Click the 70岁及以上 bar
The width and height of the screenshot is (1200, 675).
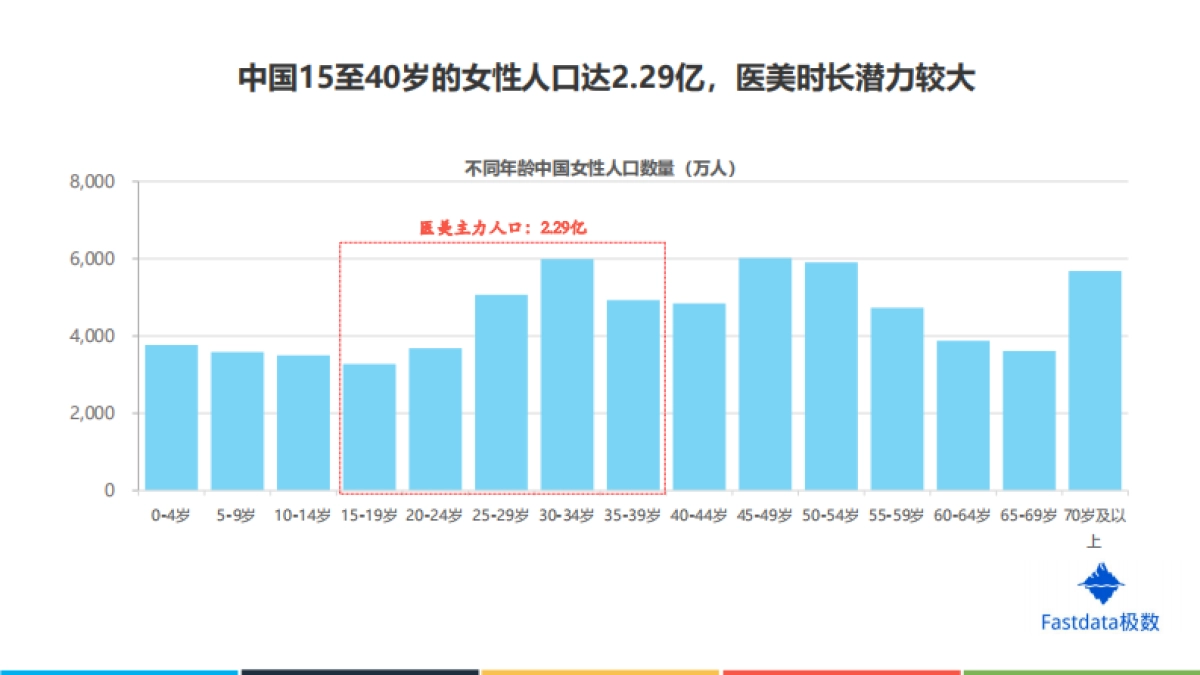pyautogui.click(x=1093, y=380)
